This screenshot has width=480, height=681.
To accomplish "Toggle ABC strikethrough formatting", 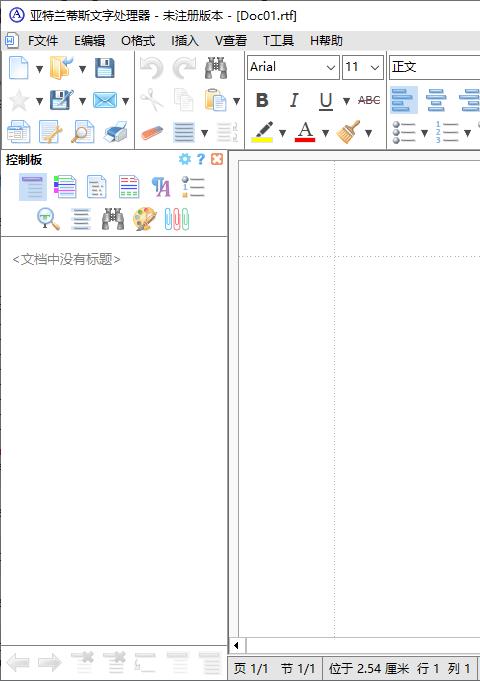I will pos(369,100).
